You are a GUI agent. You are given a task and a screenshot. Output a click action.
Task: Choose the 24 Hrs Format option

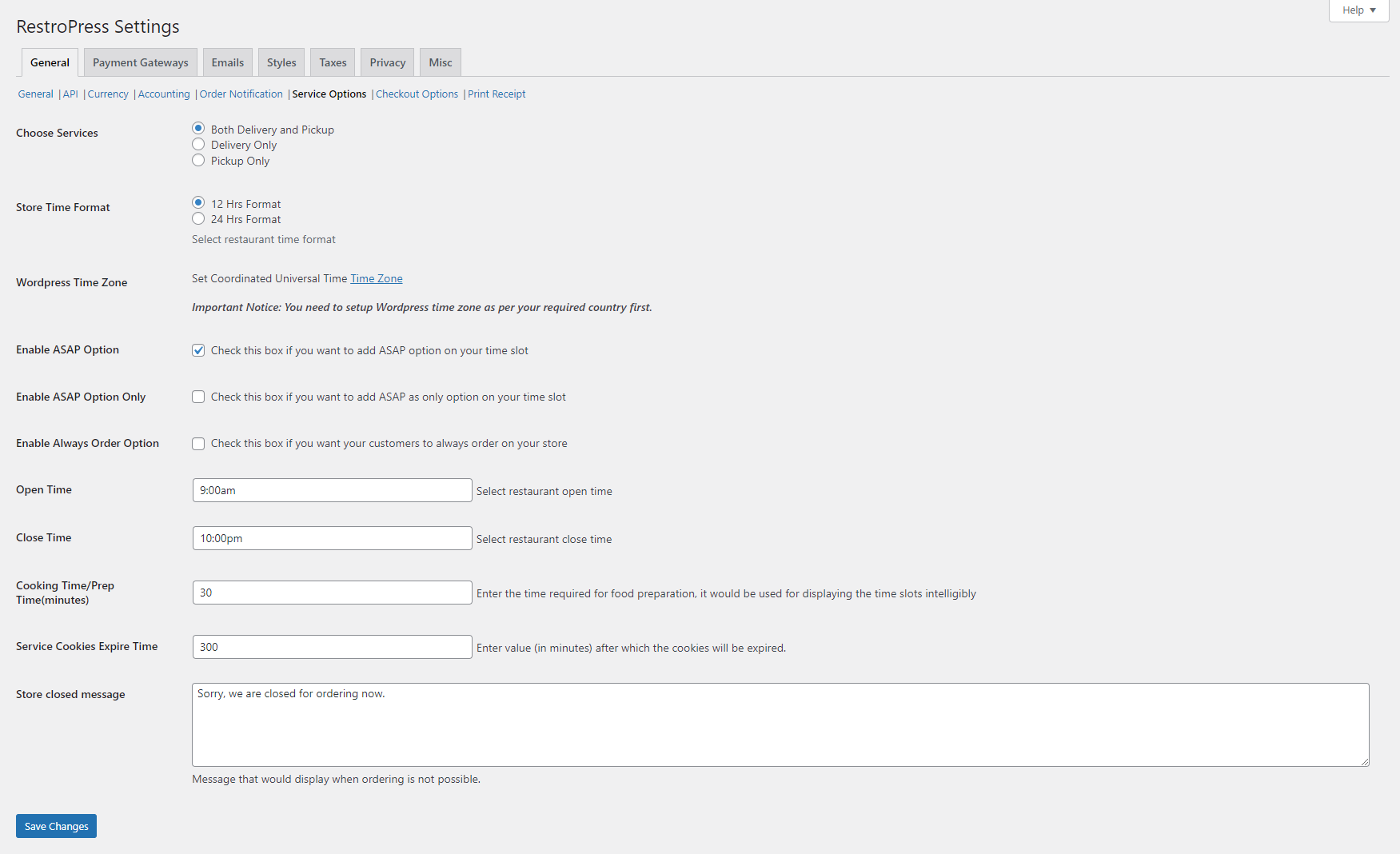pos(198,219)
